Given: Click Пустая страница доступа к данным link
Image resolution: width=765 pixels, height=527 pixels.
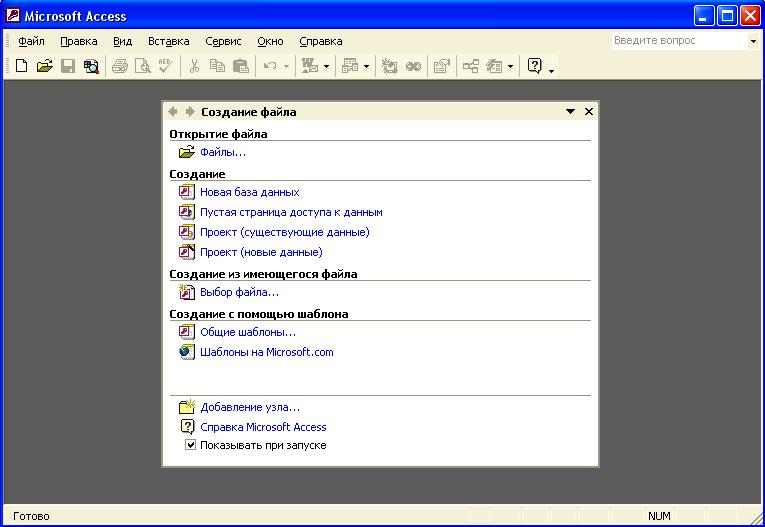Looking at the screenshot, I should 291,212.
